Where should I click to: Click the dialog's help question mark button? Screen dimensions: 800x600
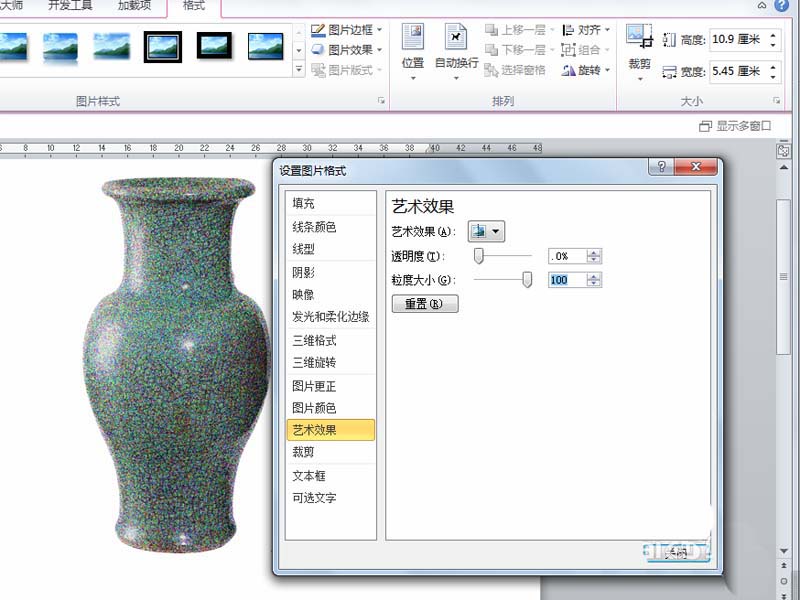[x=661, y=168]
